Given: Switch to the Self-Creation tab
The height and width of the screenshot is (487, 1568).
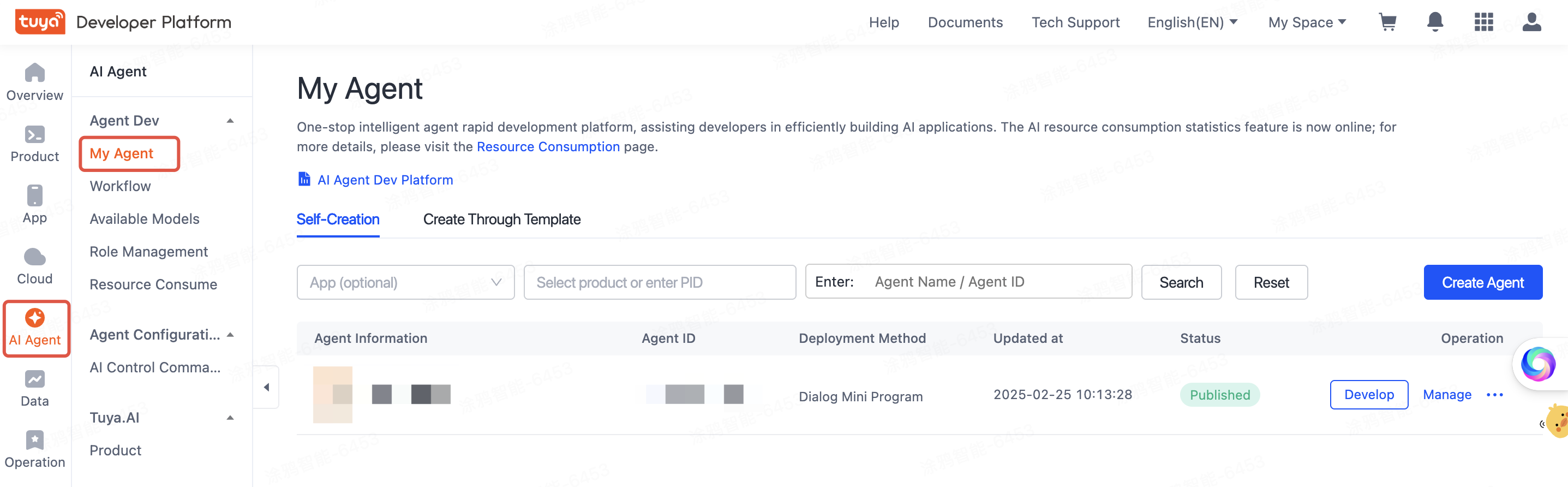Looking at the screenshot, I should pyautogui.click(x=338, y=219).
